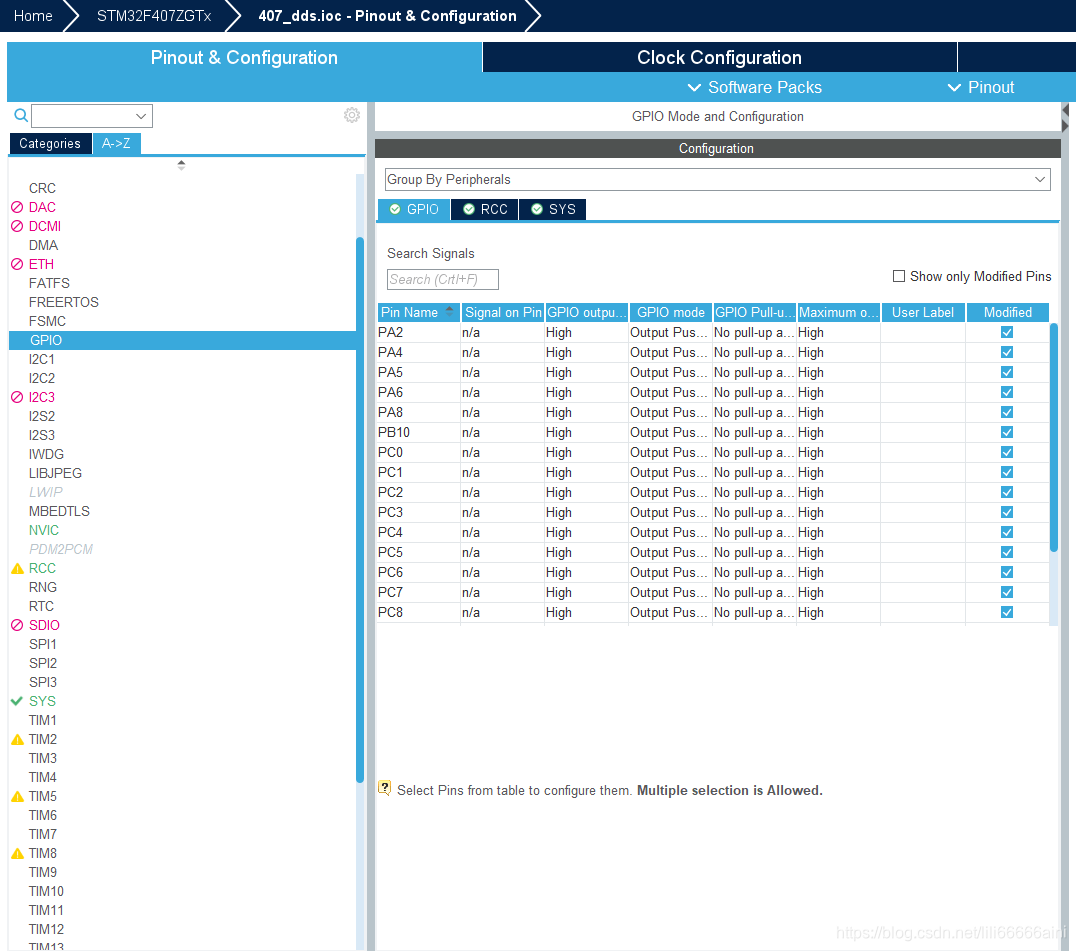Click Output Push Pull cell for PC2
This screenshot has height=951, width=1076.
coord(669,492)
